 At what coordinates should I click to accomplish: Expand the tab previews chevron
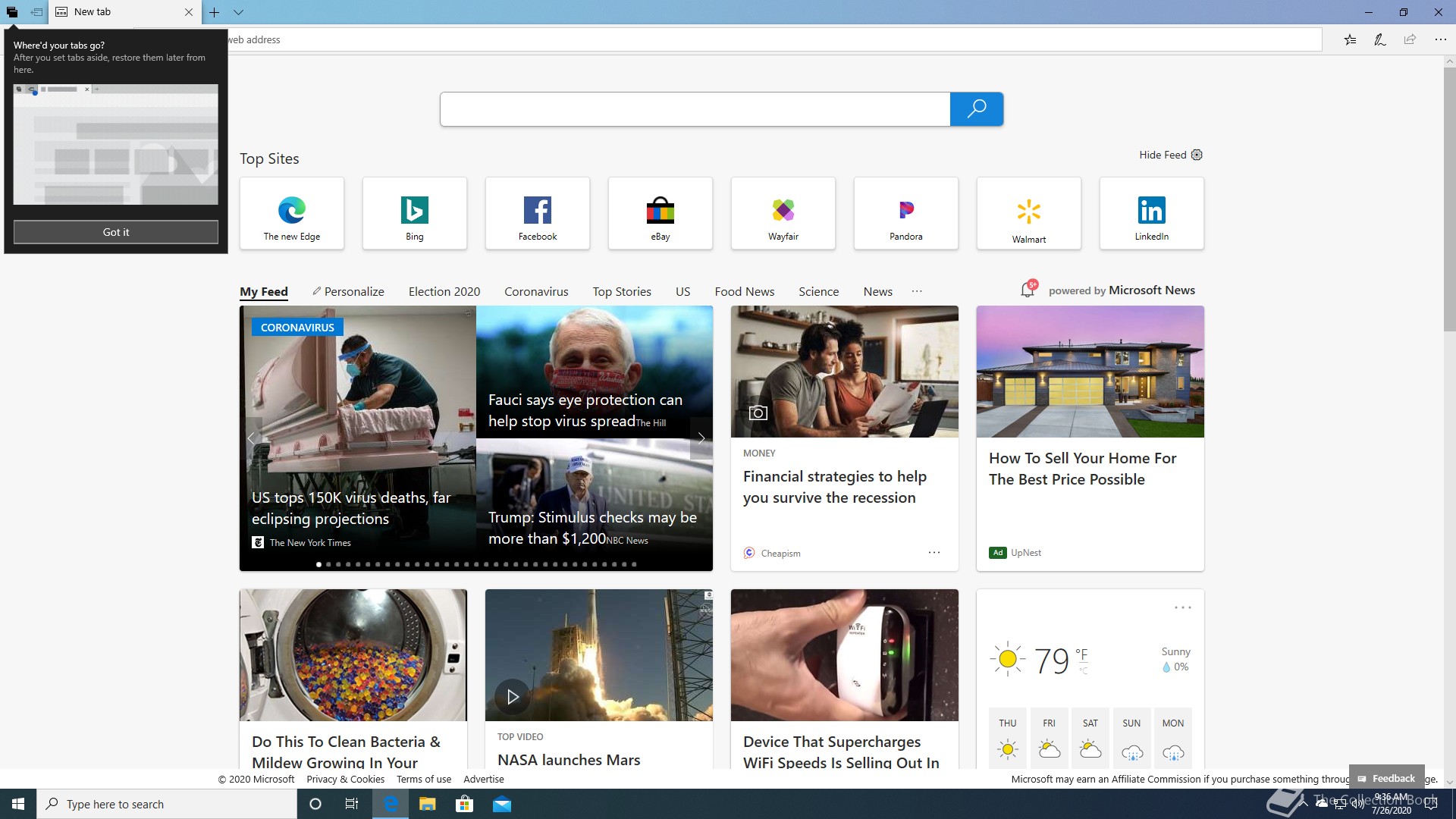[x=238, y=12]
